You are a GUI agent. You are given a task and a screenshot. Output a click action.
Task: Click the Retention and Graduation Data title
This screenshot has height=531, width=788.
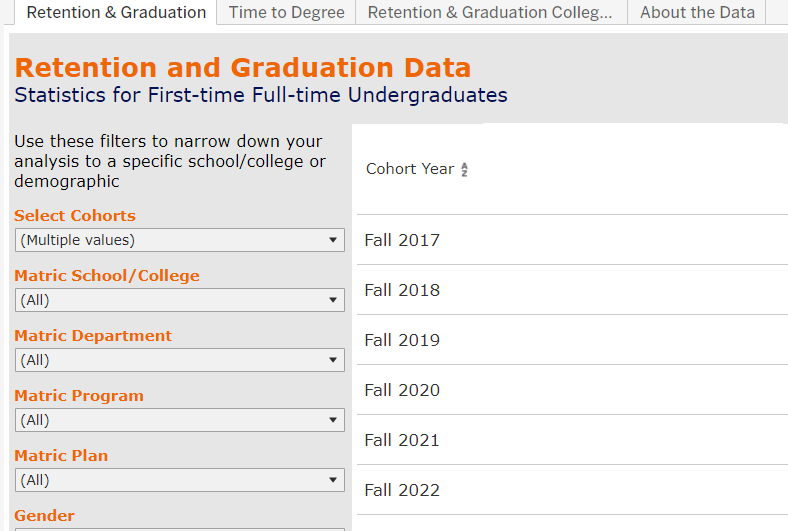(x=243, y=68)
